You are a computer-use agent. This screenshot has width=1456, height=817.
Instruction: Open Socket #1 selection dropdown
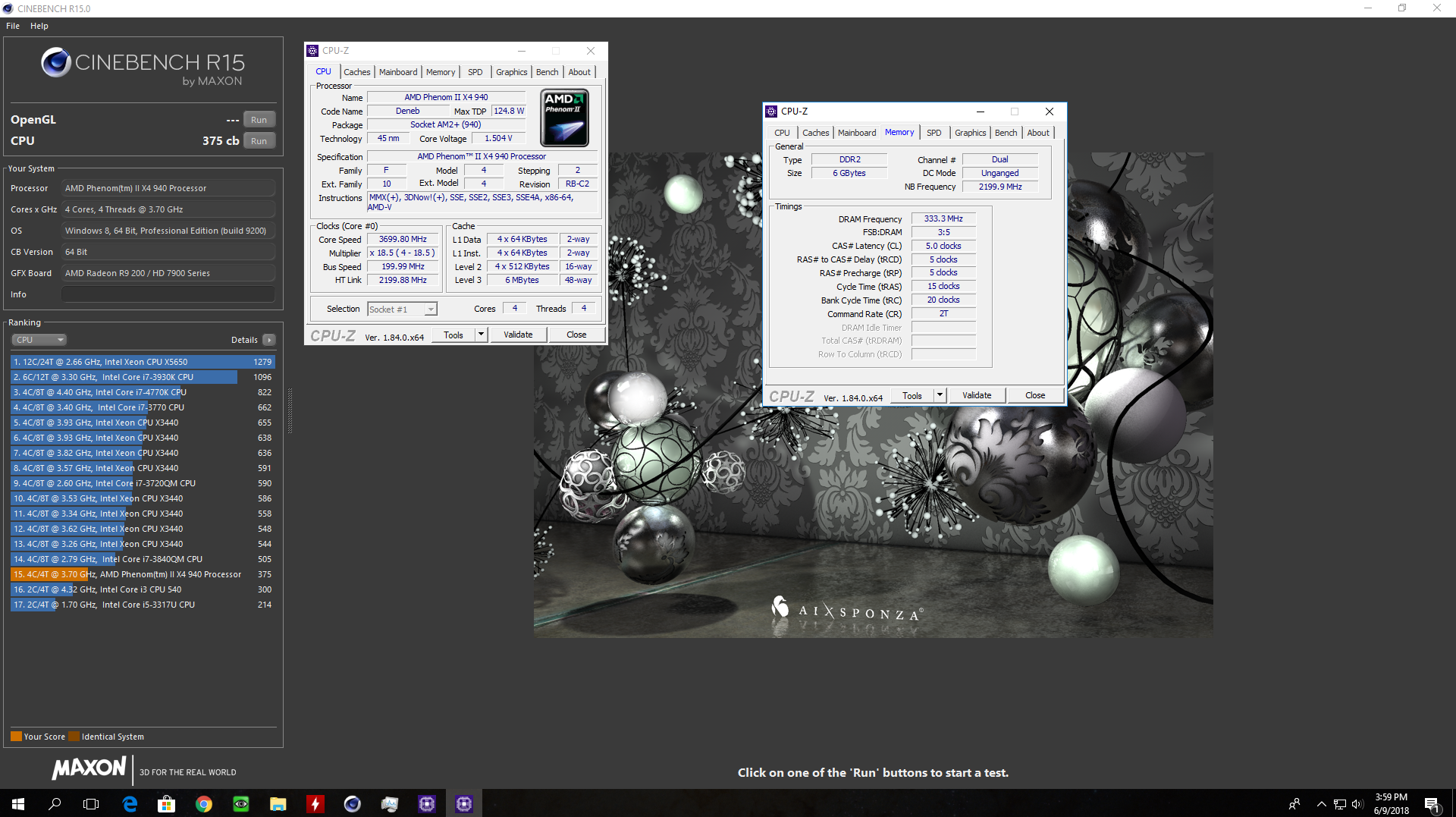point(402,309)
